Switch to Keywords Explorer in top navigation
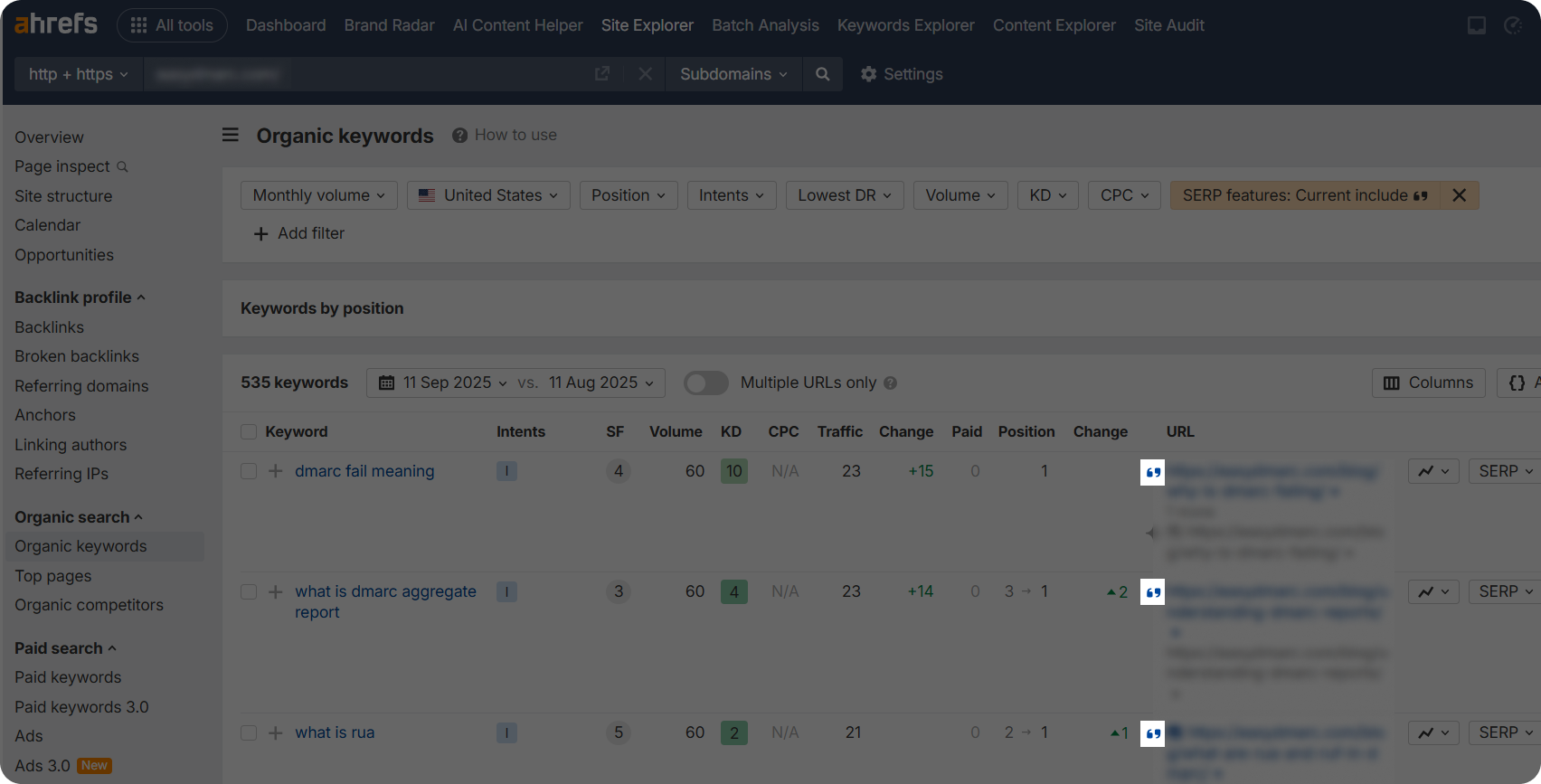 pos(905,25)
